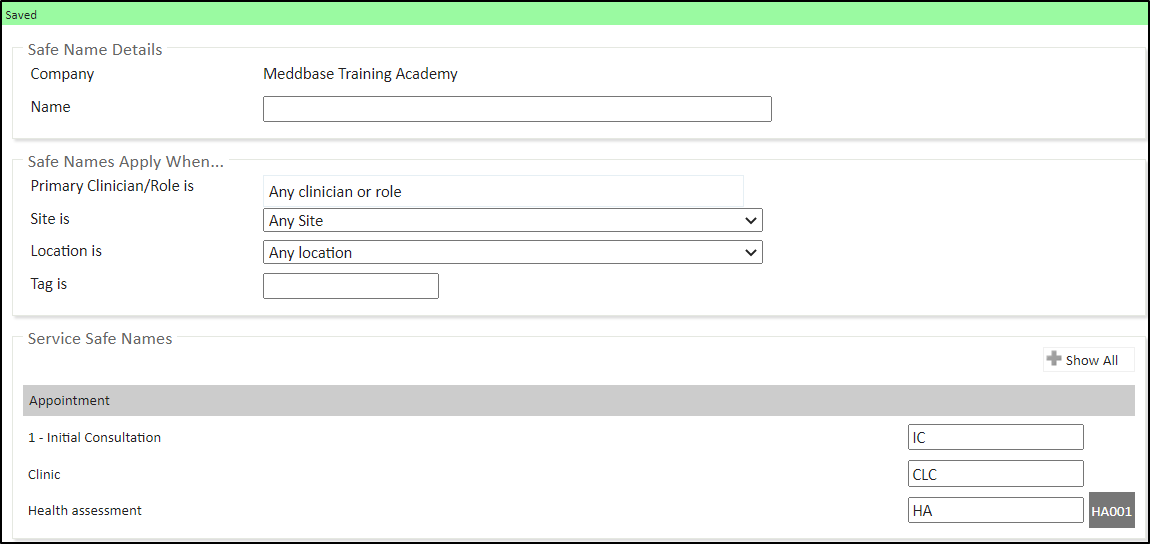The width and height of the screenshot is (1150, 544).
Task: Click the green Saved notification bar
Action: point(574,15)
